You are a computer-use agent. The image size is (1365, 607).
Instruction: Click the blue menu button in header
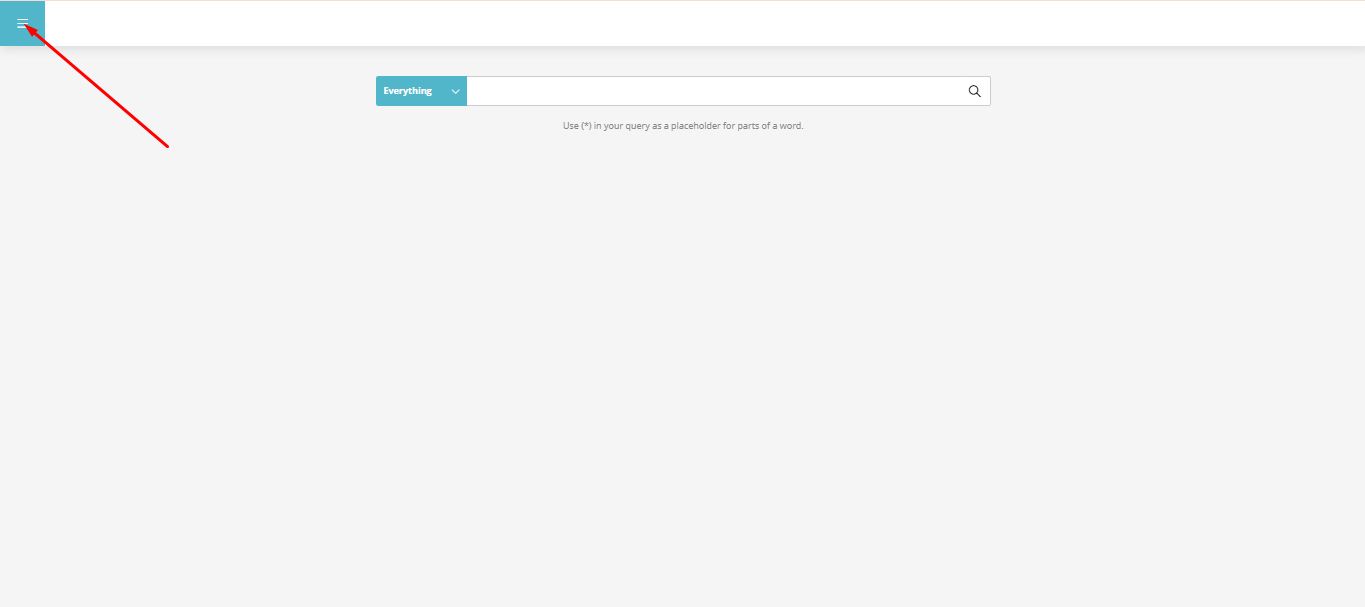22,23
